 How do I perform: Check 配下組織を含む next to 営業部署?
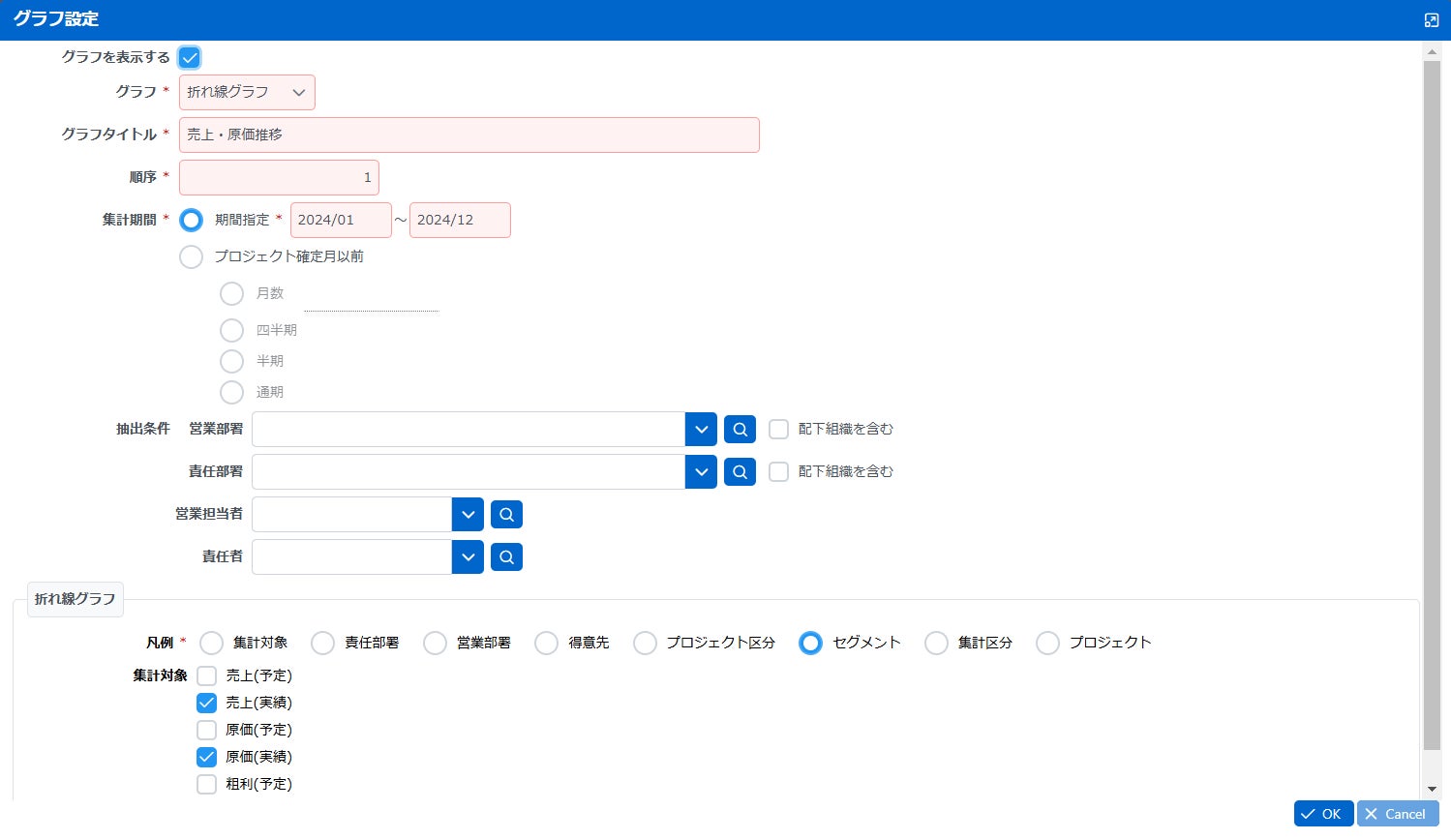[x=778, y=430]
